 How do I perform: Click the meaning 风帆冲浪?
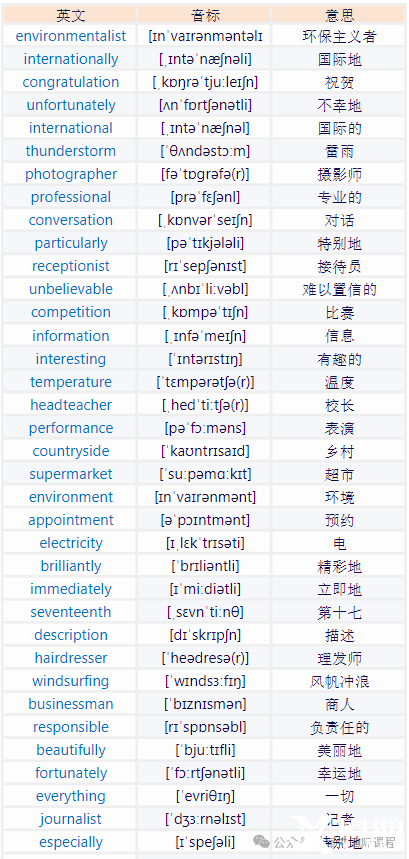(339, 682)
